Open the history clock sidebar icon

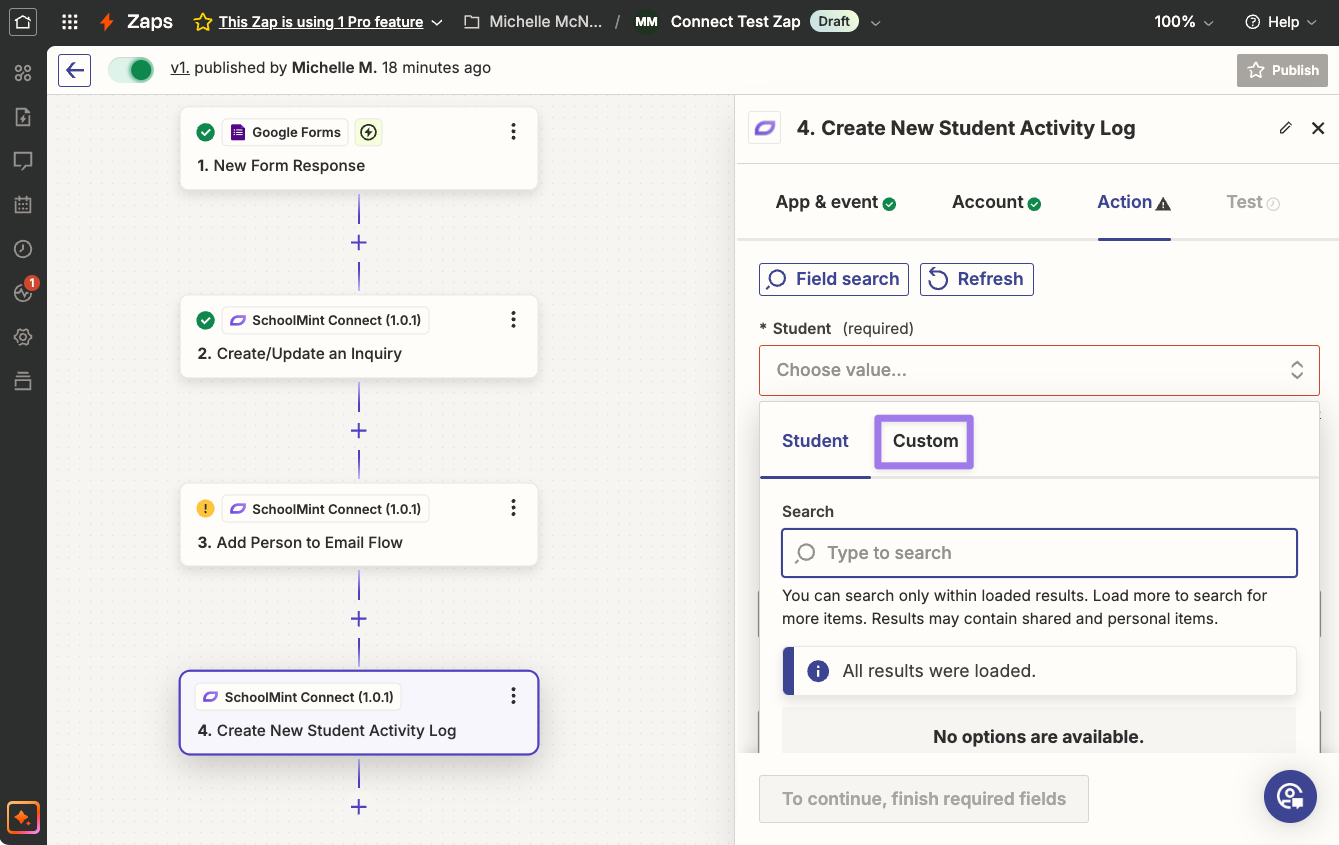(23, 249)
